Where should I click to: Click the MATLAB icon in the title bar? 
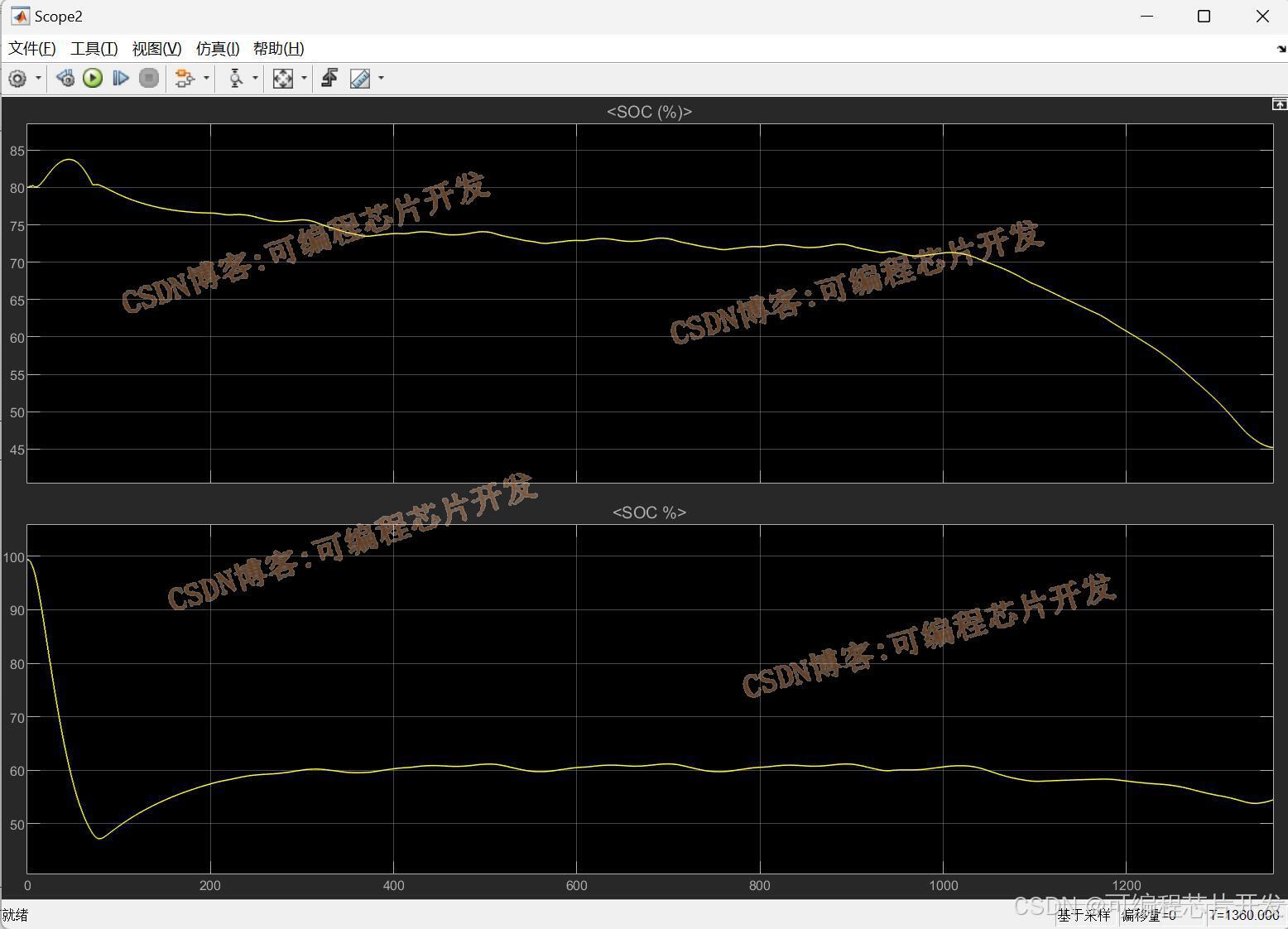click(20, 17)
